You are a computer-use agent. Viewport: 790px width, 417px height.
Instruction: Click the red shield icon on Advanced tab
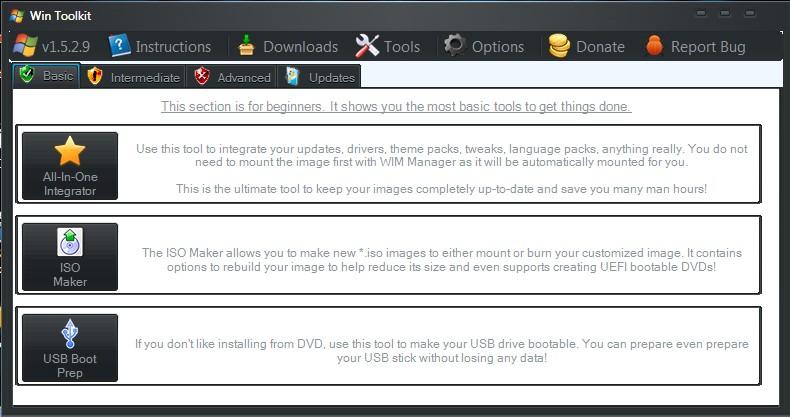(202, 76)
